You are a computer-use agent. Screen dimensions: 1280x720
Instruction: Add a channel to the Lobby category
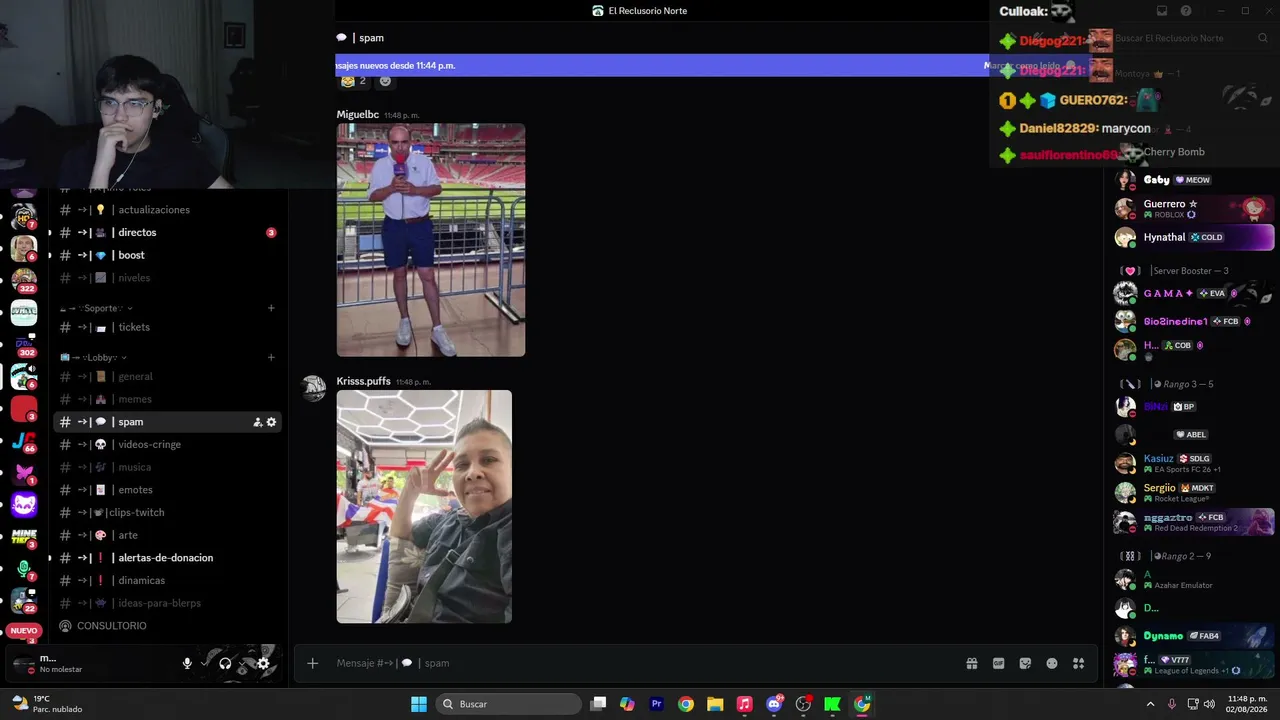coord(271,357)
